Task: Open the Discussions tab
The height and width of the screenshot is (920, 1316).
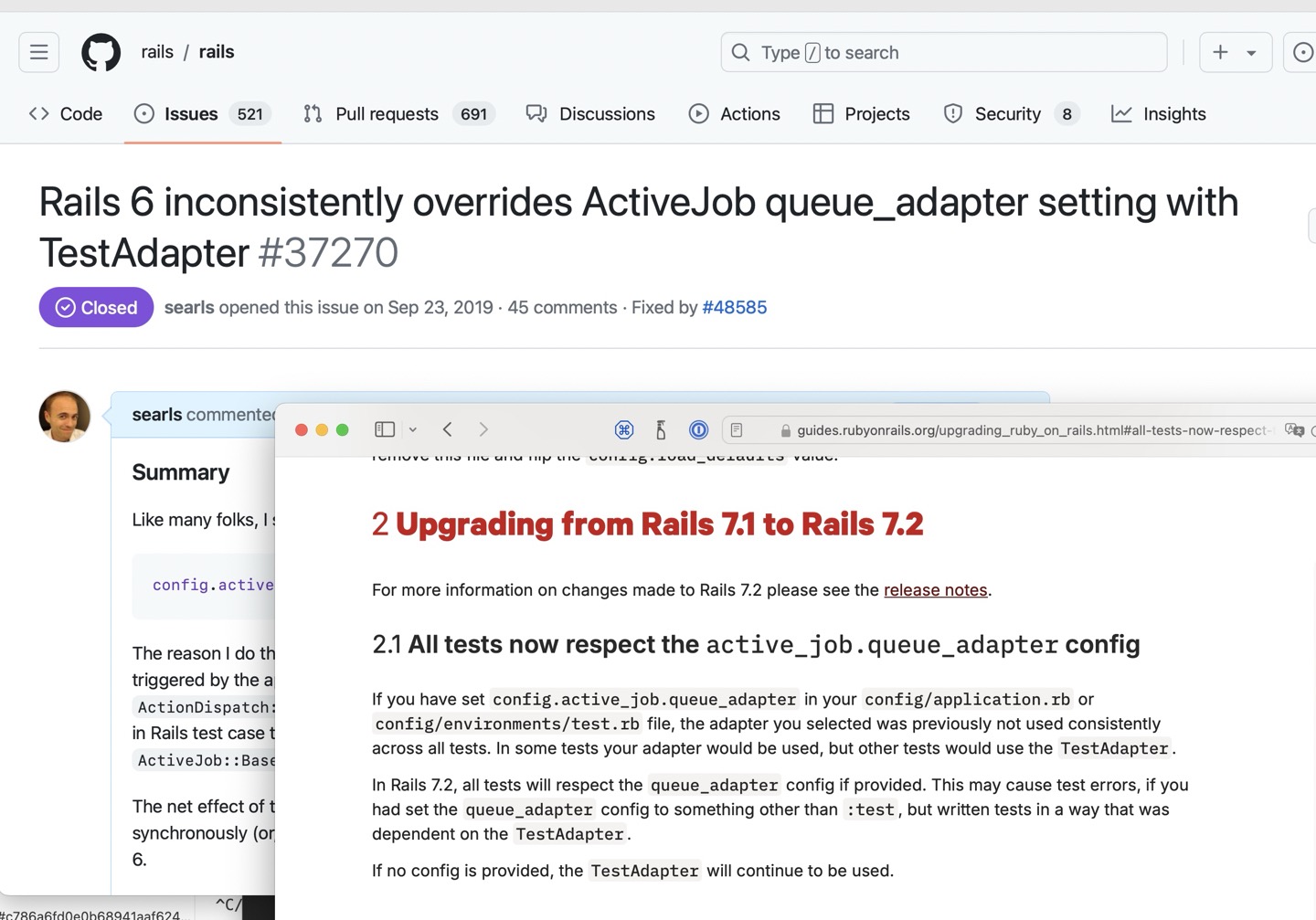Action: pyautogui.click(x=607, y=114)
